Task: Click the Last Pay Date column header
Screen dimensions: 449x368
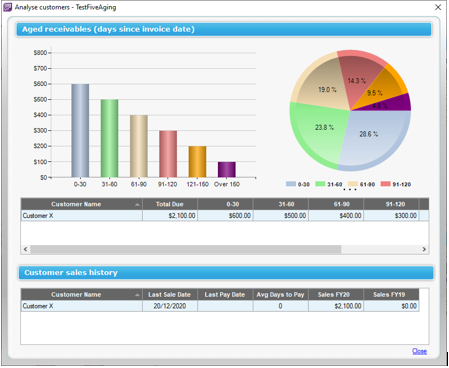Action: (225, 295)
